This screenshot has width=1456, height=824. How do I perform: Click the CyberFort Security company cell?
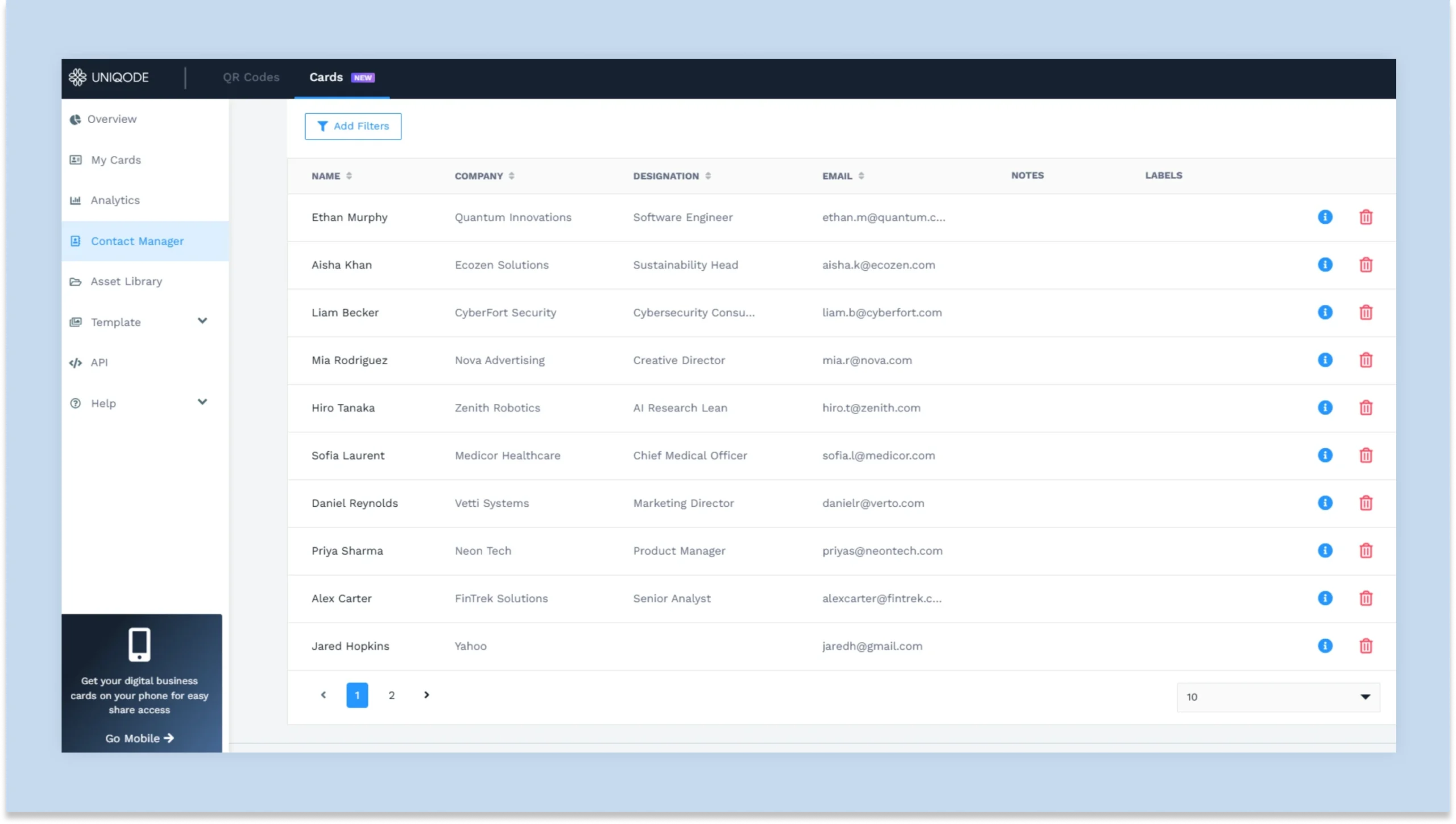point(505,312)
